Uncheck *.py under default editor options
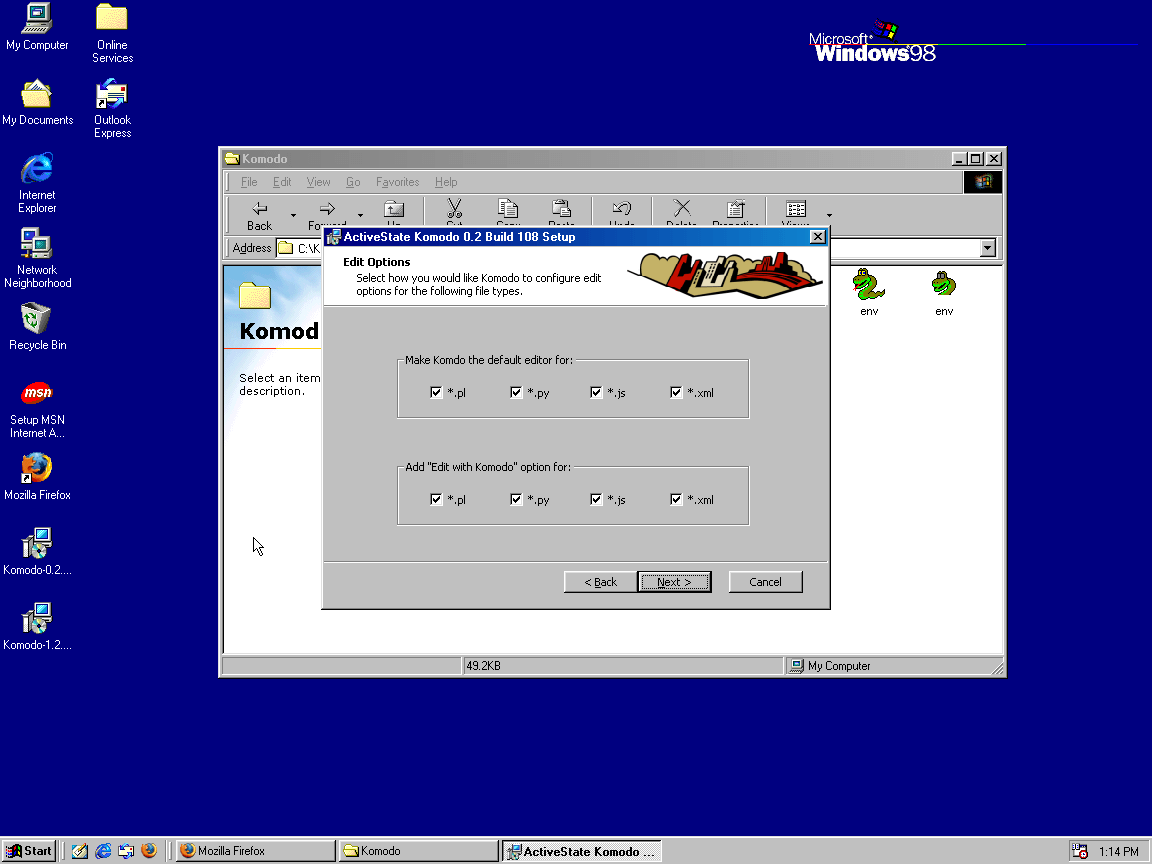 coord(516,392)
